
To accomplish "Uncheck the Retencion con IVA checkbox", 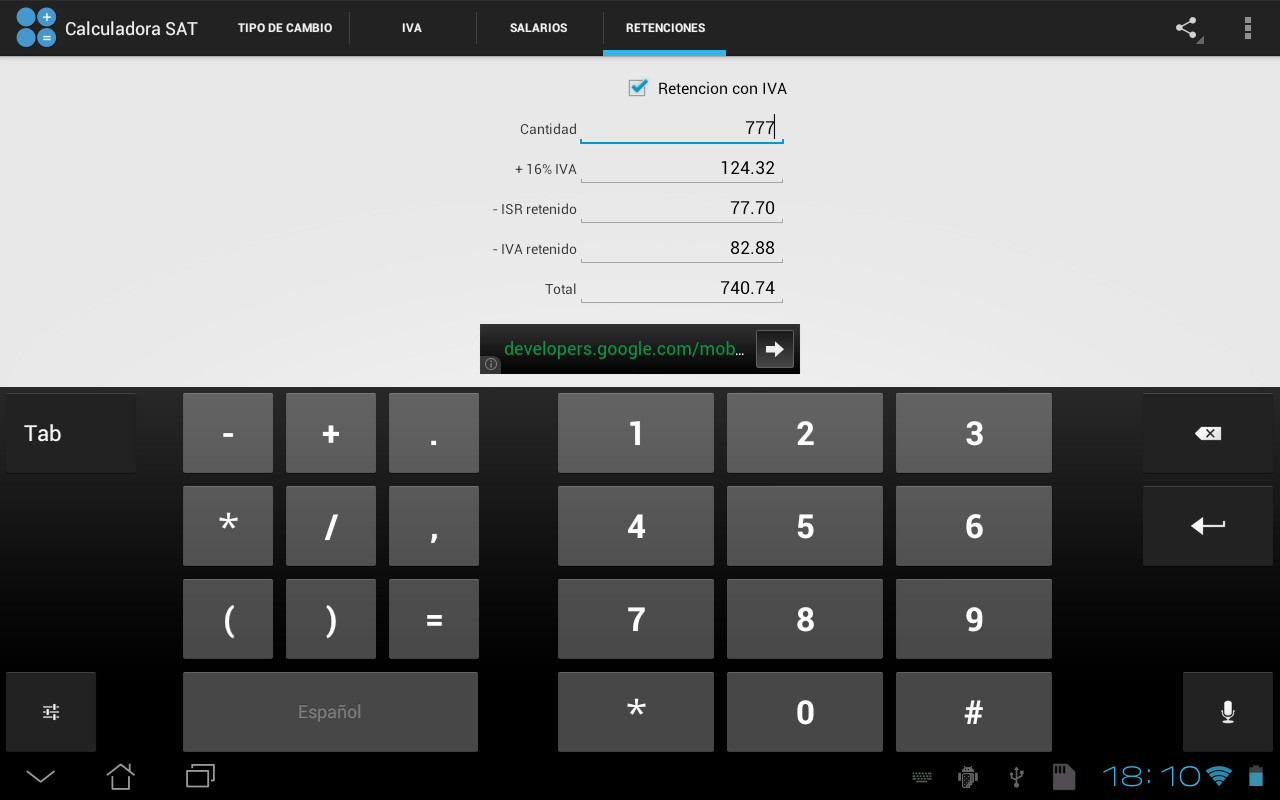I will coord(638,88).
